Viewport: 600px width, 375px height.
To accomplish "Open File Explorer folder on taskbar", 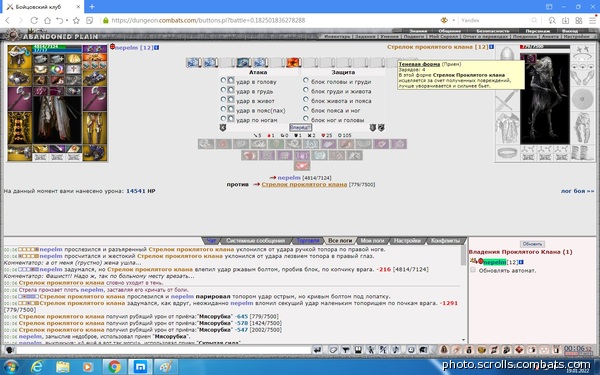I will (x=63, y=367).
